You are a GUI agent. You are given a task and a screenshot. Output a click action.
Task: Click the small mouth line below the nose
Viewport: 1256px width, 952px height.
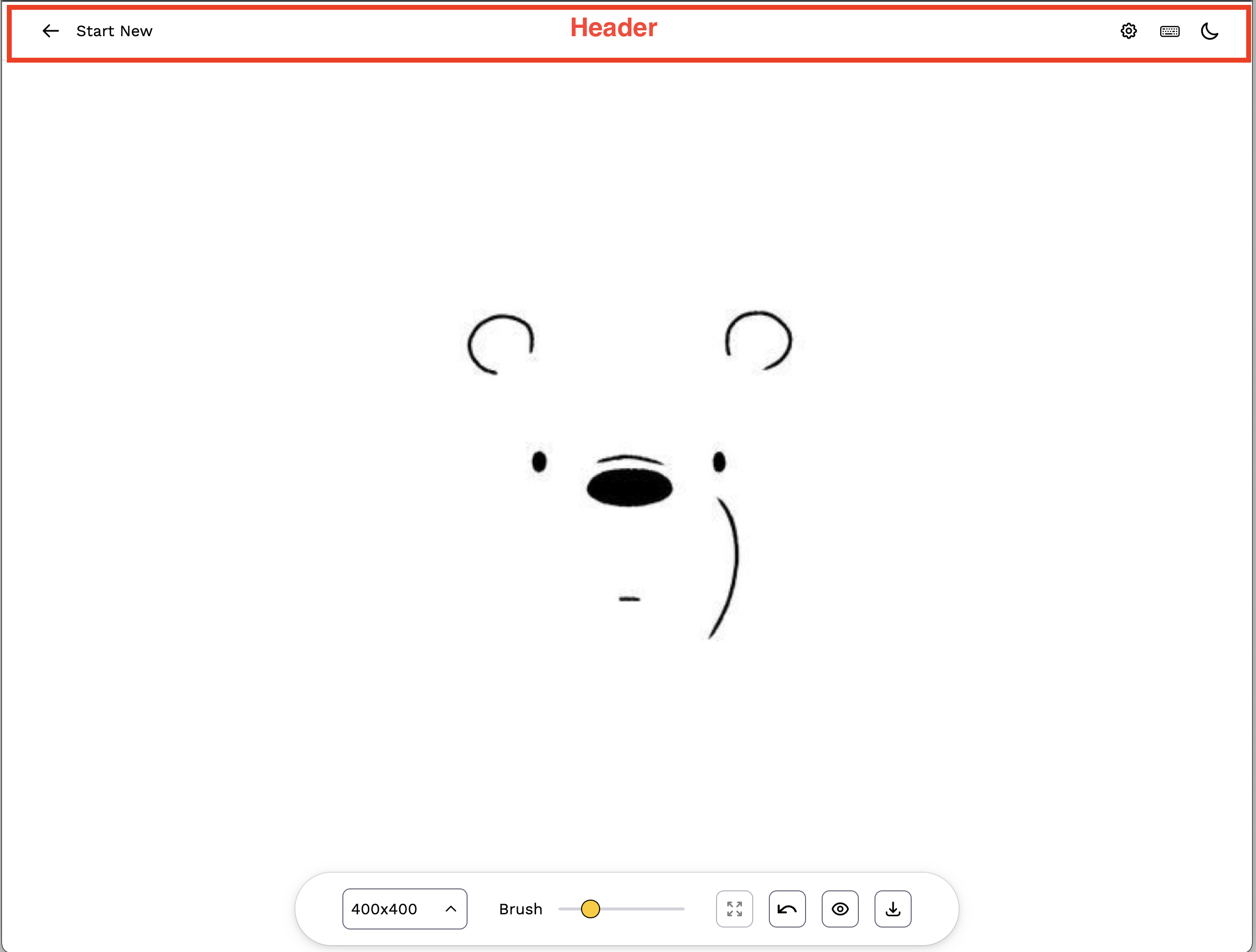[629, 599]
